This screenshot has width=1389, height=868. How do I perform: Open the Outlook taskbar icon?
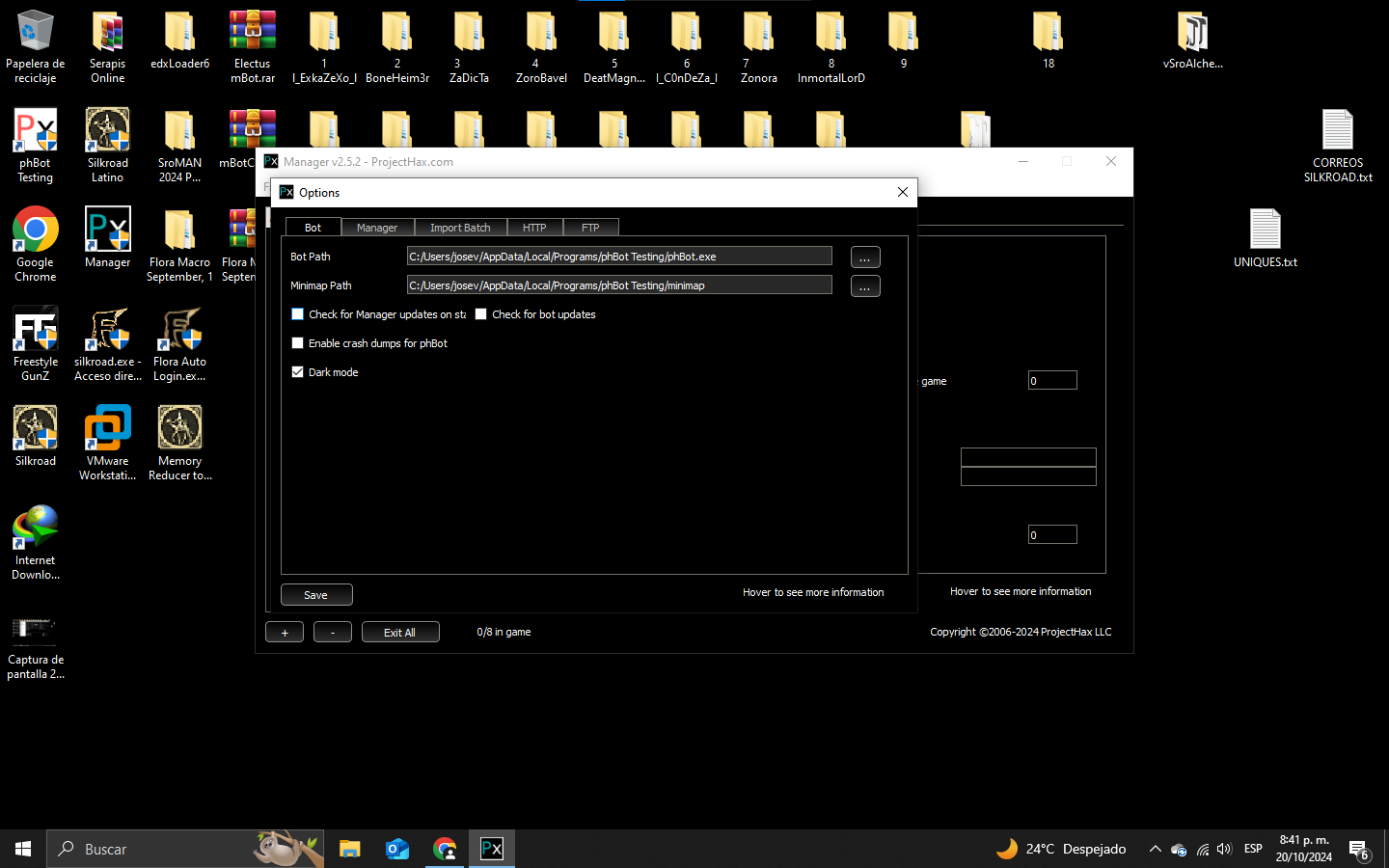(397, 849)
